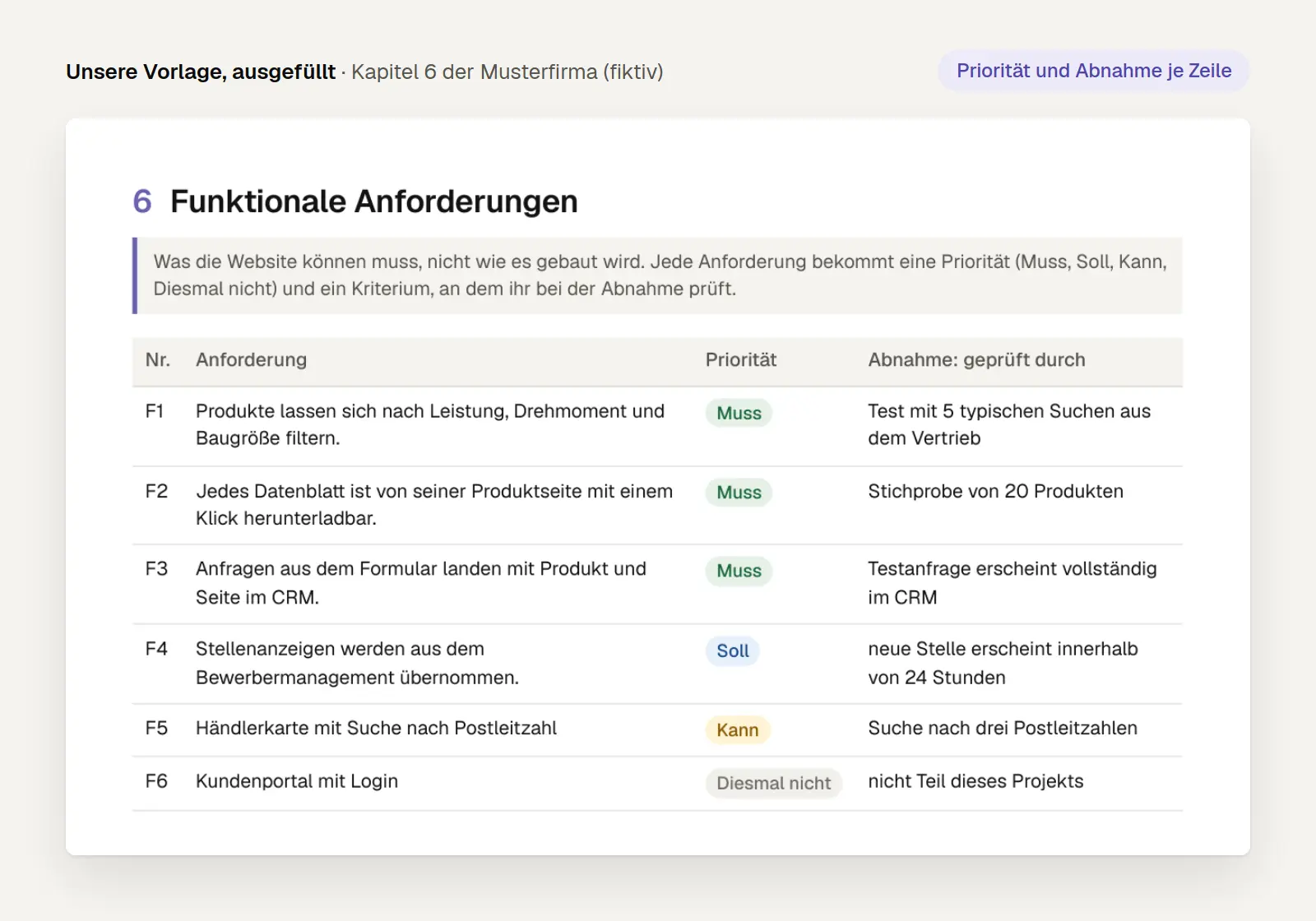Click the yellow Kann priority badge
1316x921 pixels.
[x=738, y=730]
